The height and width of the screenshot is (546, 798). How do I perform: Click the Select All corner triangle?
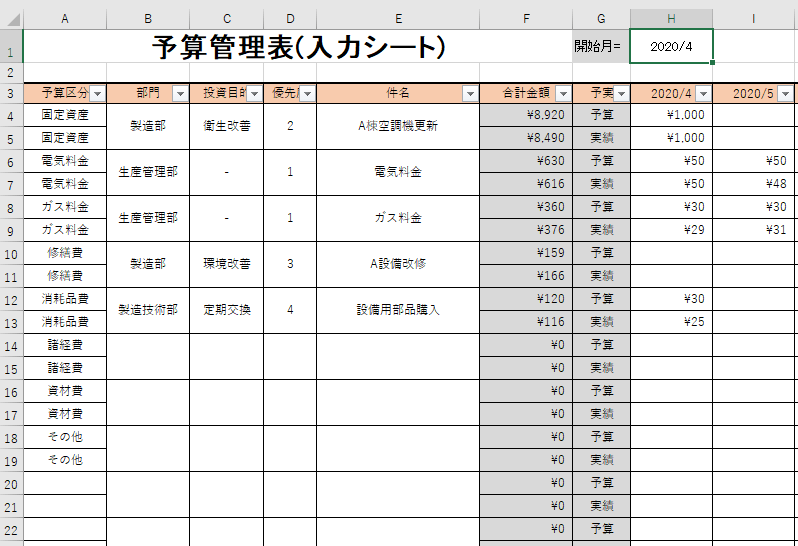[x=12, y=19]
